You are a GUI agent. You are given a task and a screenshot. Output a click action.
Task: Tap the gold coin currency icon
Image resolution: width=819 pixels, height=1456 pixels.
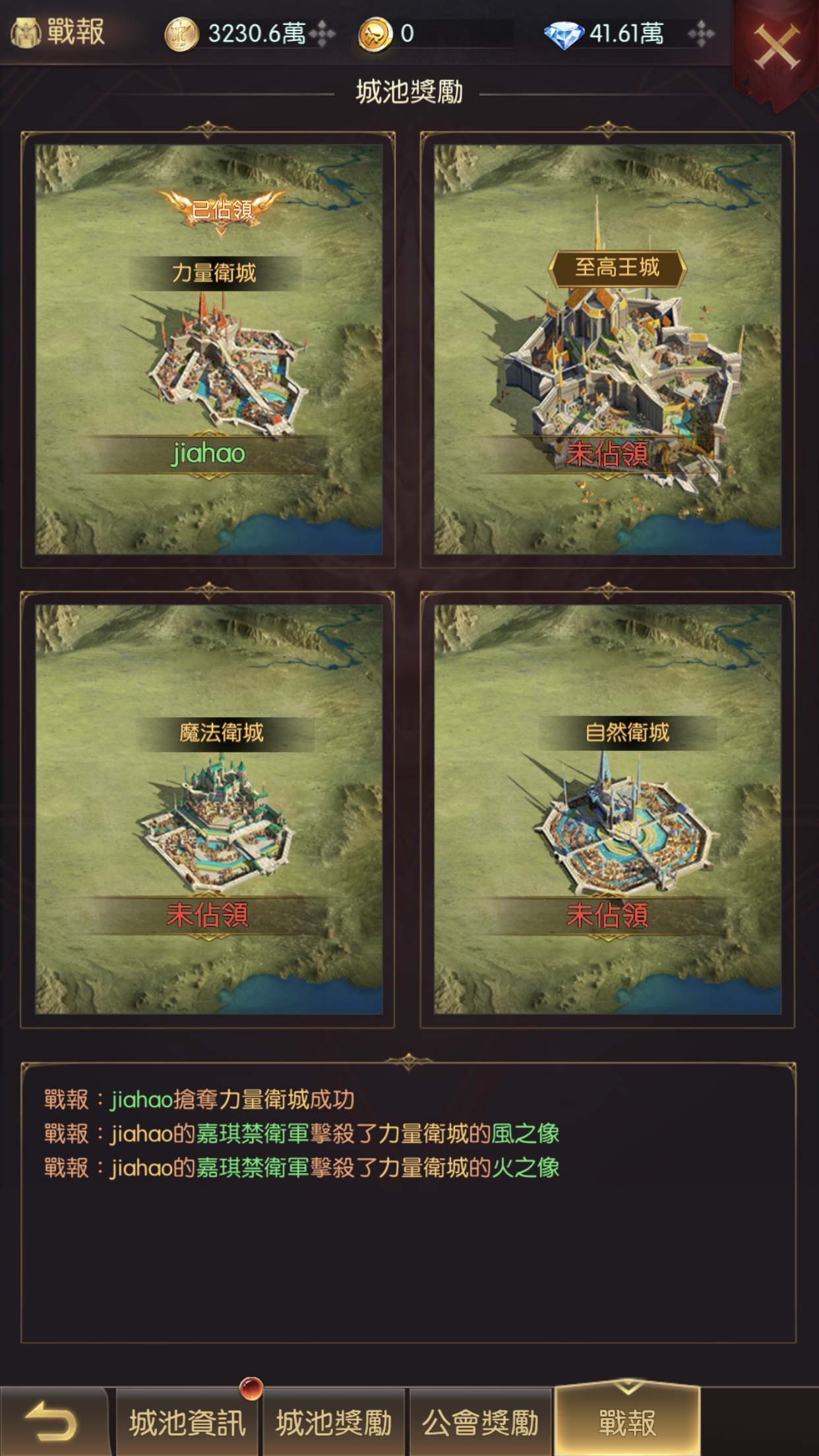(x=181, y=34)
